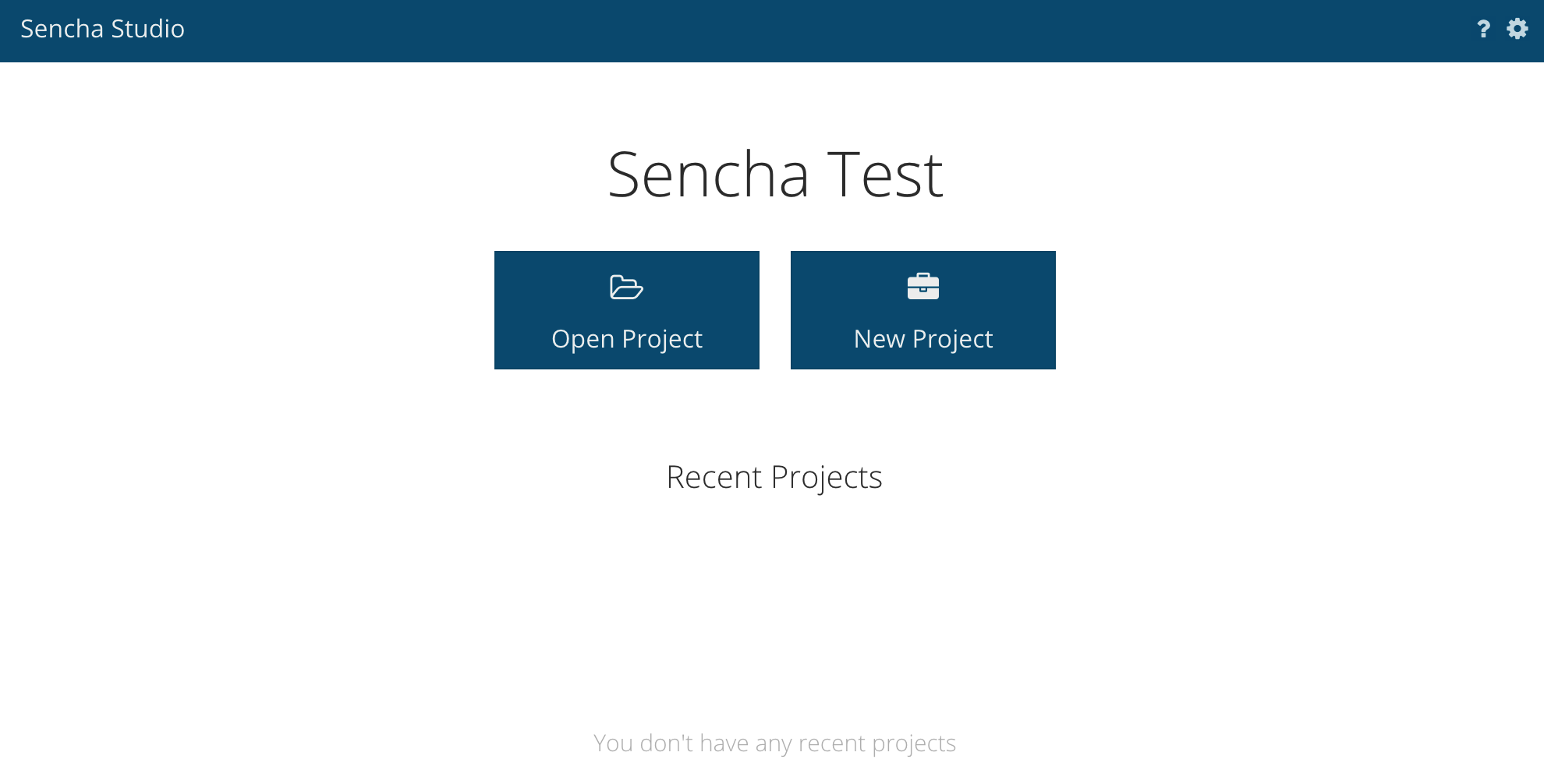1544x784 pixels.
Task: Click the word 'Sencha' in large heading
Action: click(x=708, y=175)
